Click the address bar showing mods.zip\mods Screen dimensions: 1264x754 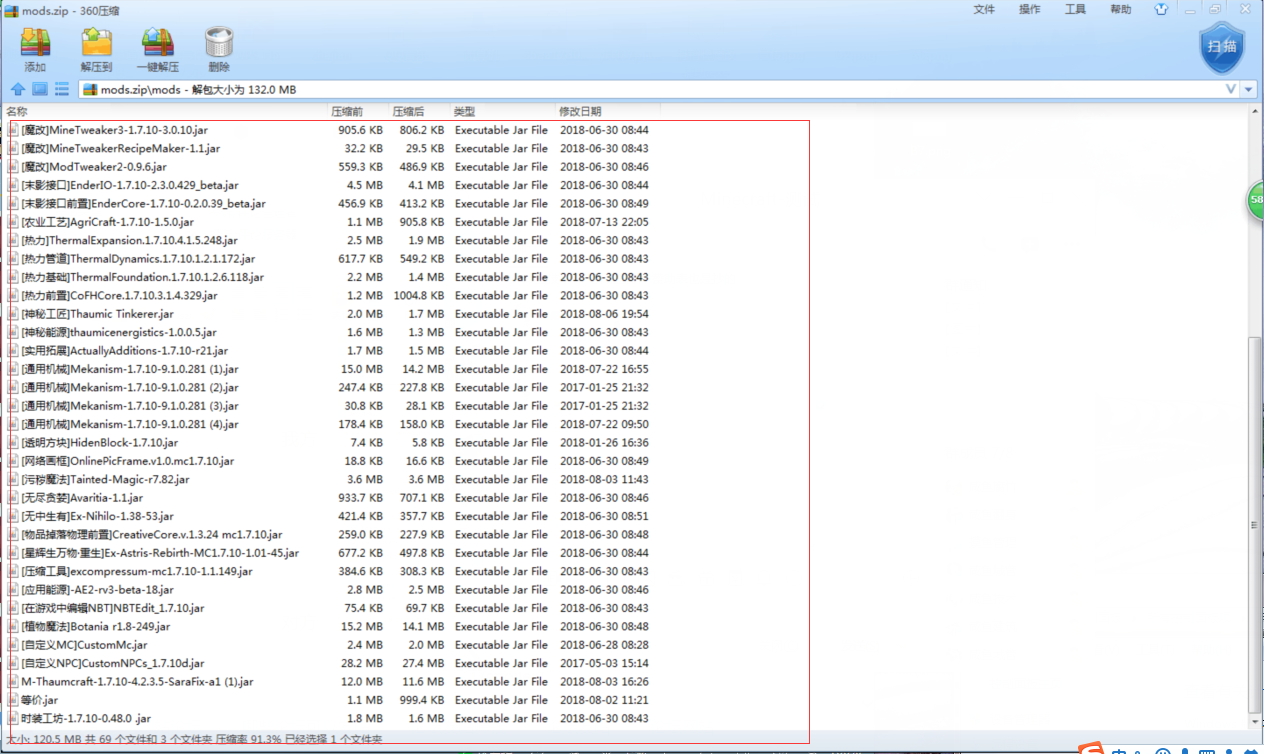coord(600,90)
